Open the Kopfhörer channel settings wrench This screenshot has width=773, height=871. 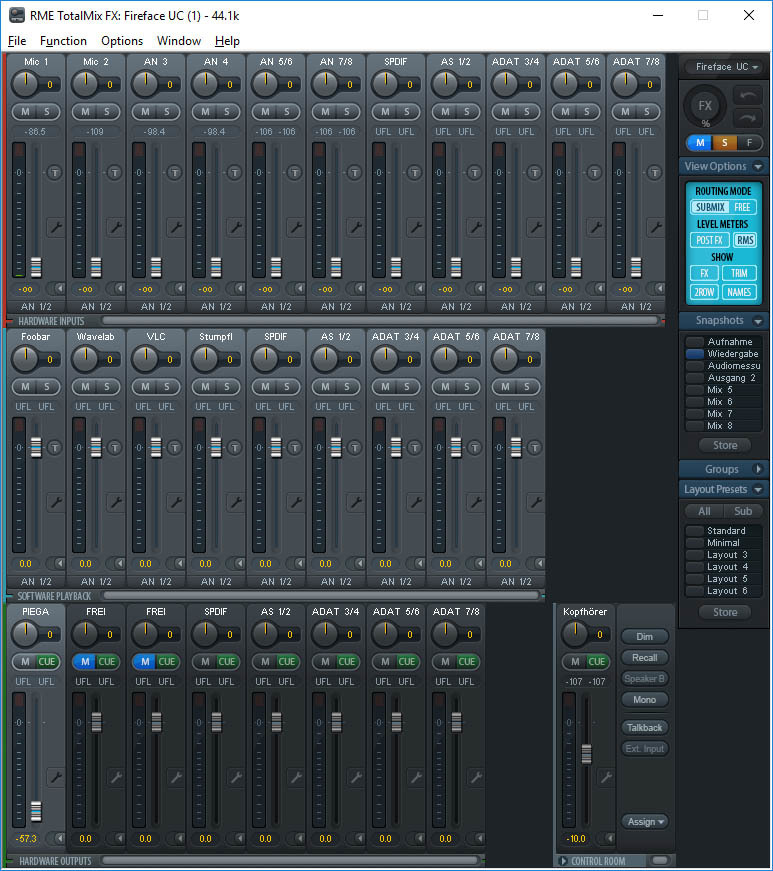click(605, 777)
